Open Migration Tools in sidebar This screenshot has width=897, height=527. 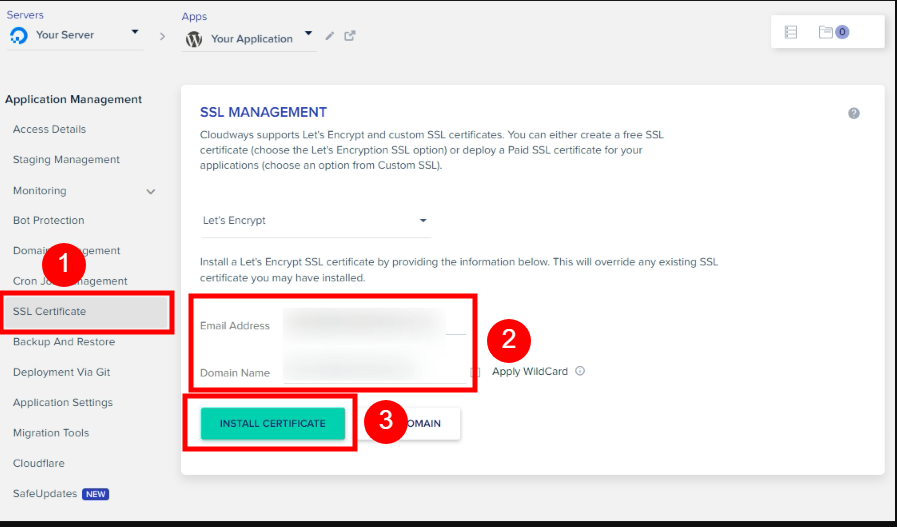pyautogui.click(x=51, y=433)
